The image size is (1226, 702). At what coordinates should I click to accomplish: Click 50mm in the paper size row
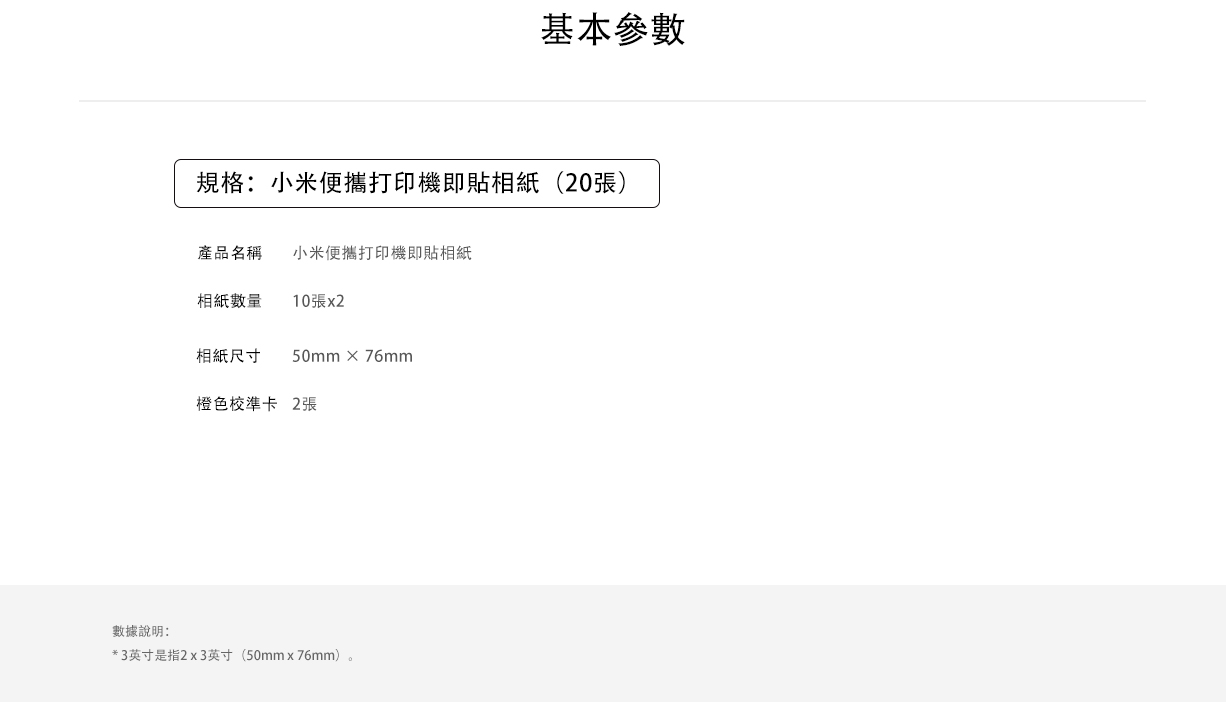(316, 357)
